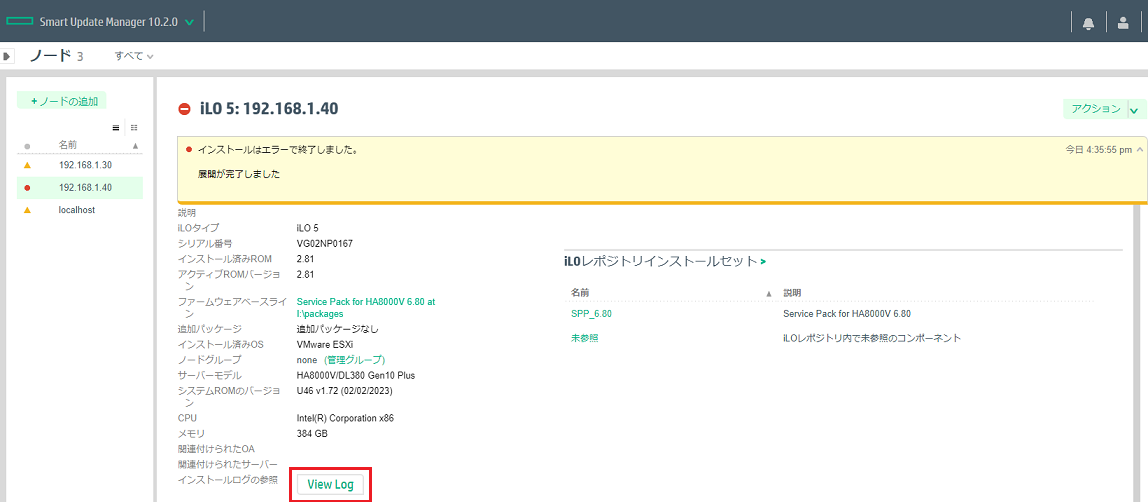Select node 192.168.1.30
This screenshot has height=502, width=1148.
(85, 165)
